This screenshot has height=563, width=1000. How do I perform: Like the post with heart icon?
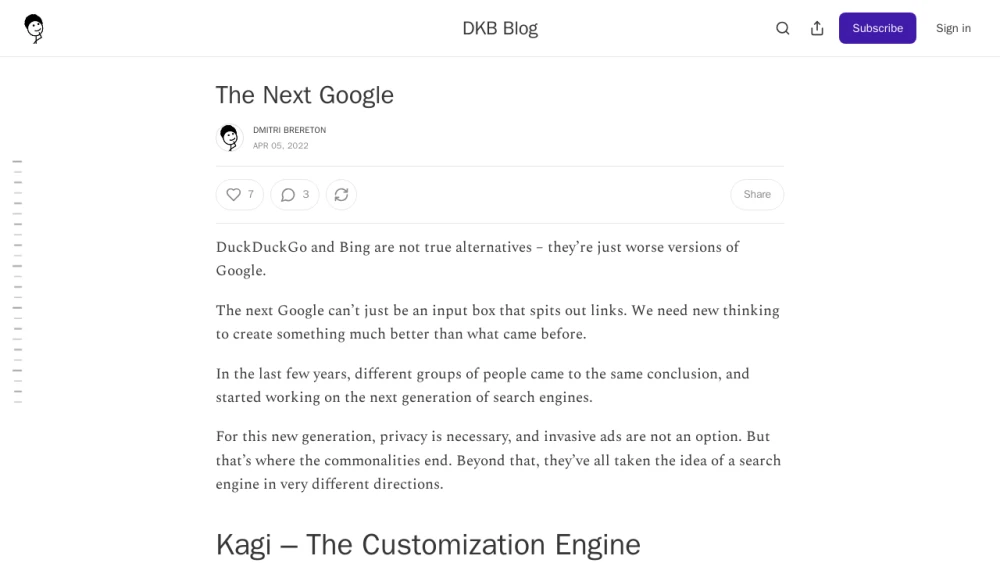click(233, 194)
